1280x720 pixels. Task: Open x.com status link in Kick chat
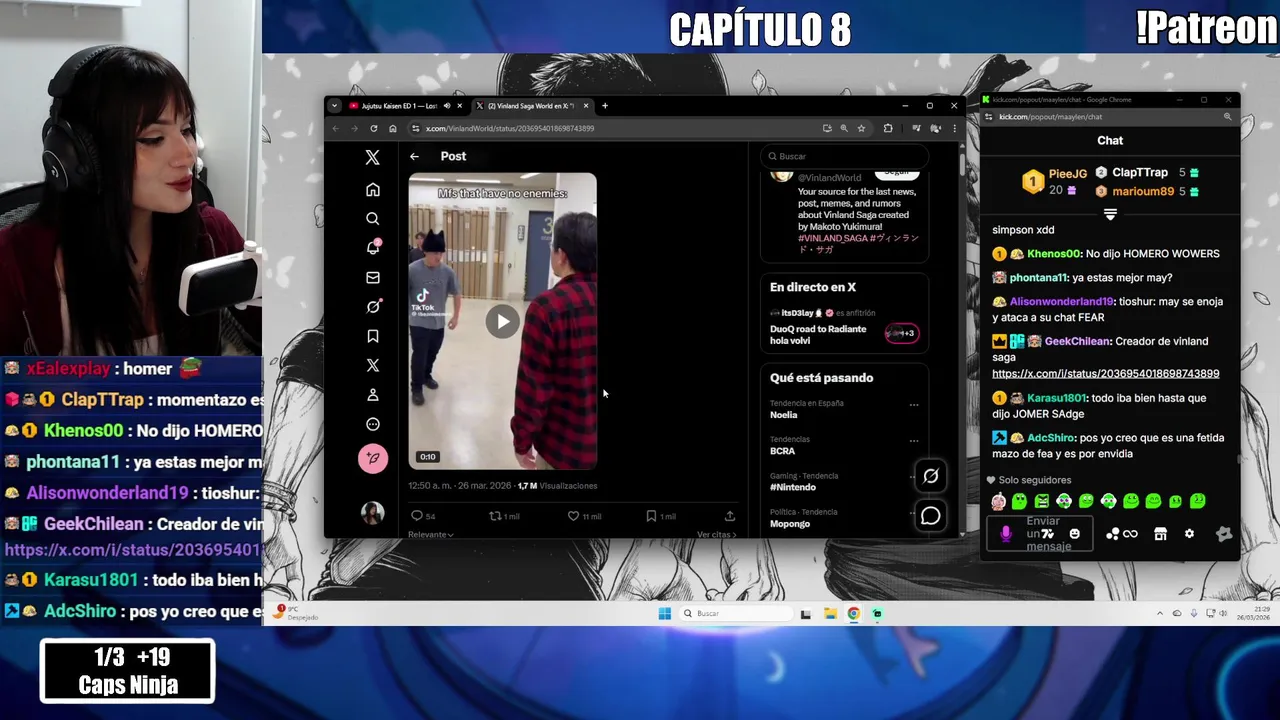point(1105,373)
